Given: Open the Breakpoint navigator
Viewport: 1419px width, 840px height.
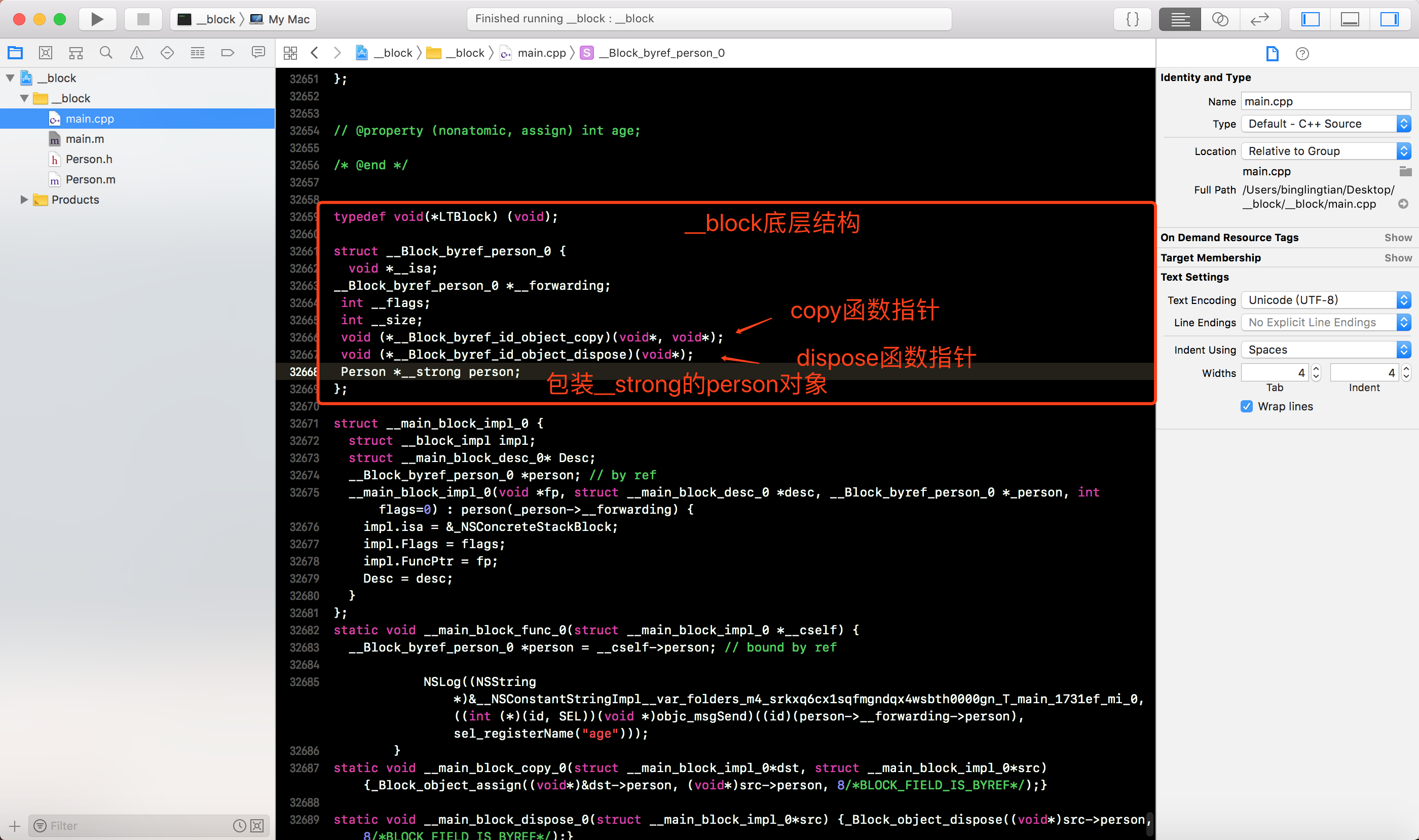Looking at the screenshot, I should pyautogui.click(x=228, y=53).
